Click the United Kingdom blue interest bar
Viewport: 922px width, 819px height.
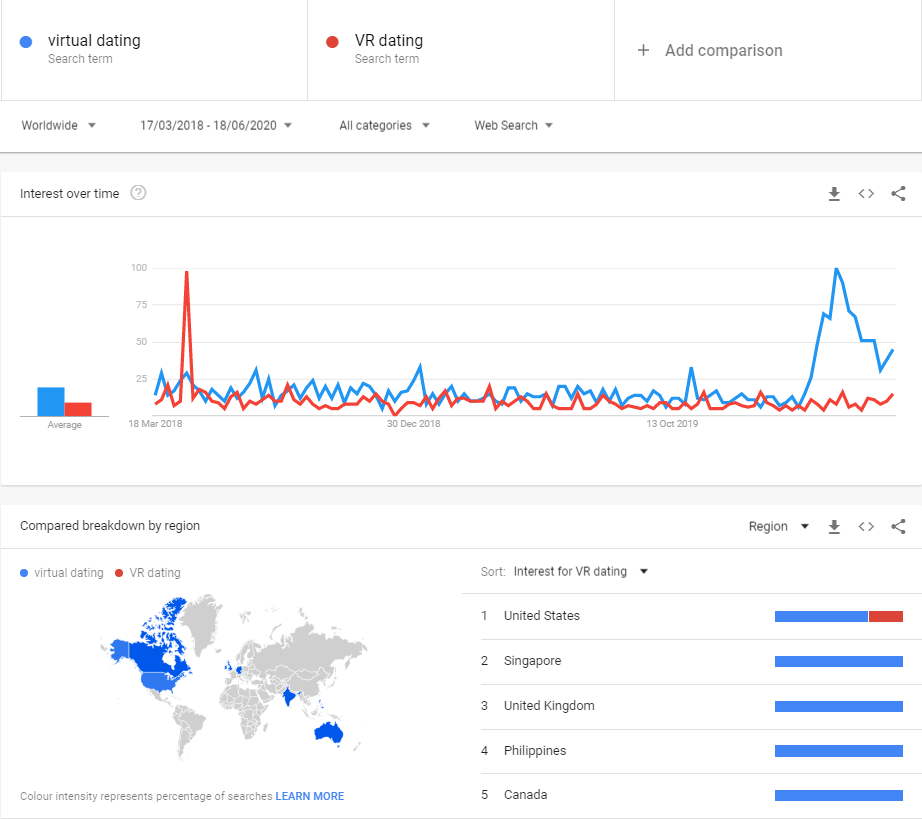pos(839,706)
